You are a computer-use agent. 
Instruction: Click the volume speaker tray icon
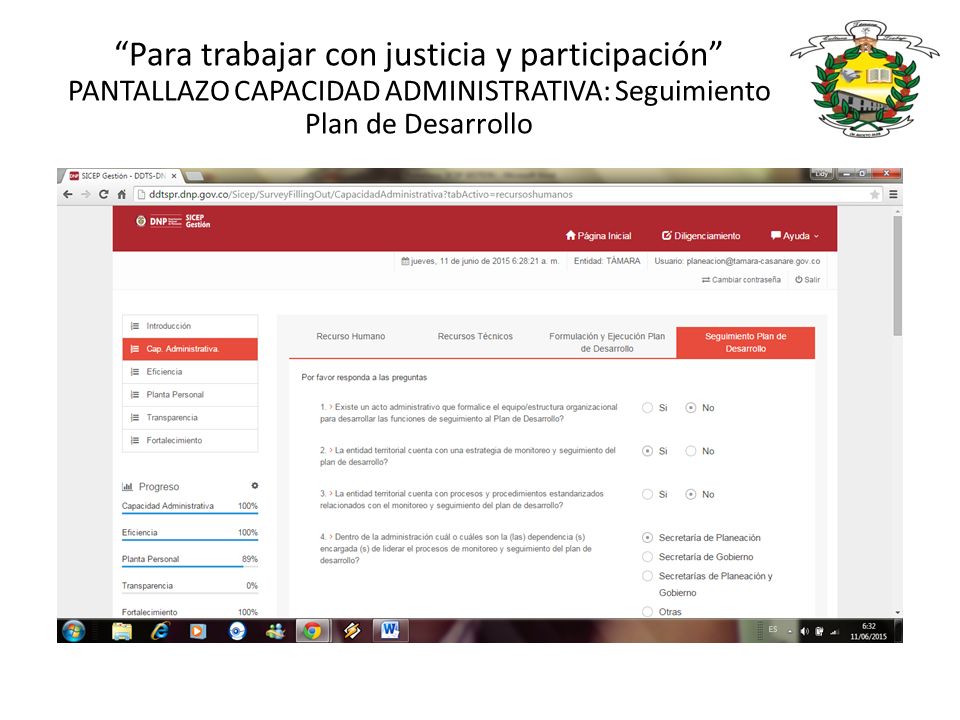click(804, 631)
